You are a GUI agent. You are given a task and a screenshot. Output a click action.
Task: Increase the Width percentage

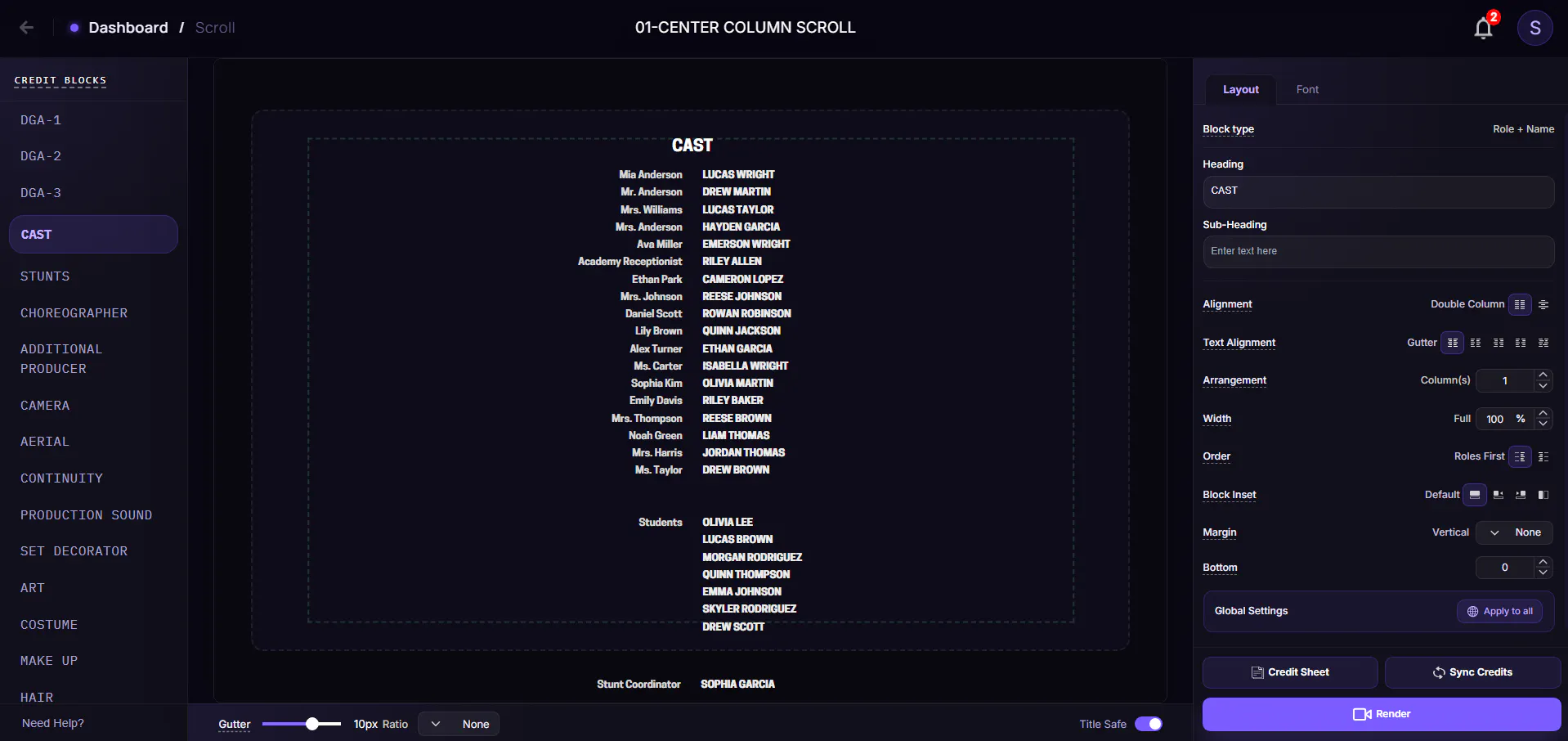1543,413
